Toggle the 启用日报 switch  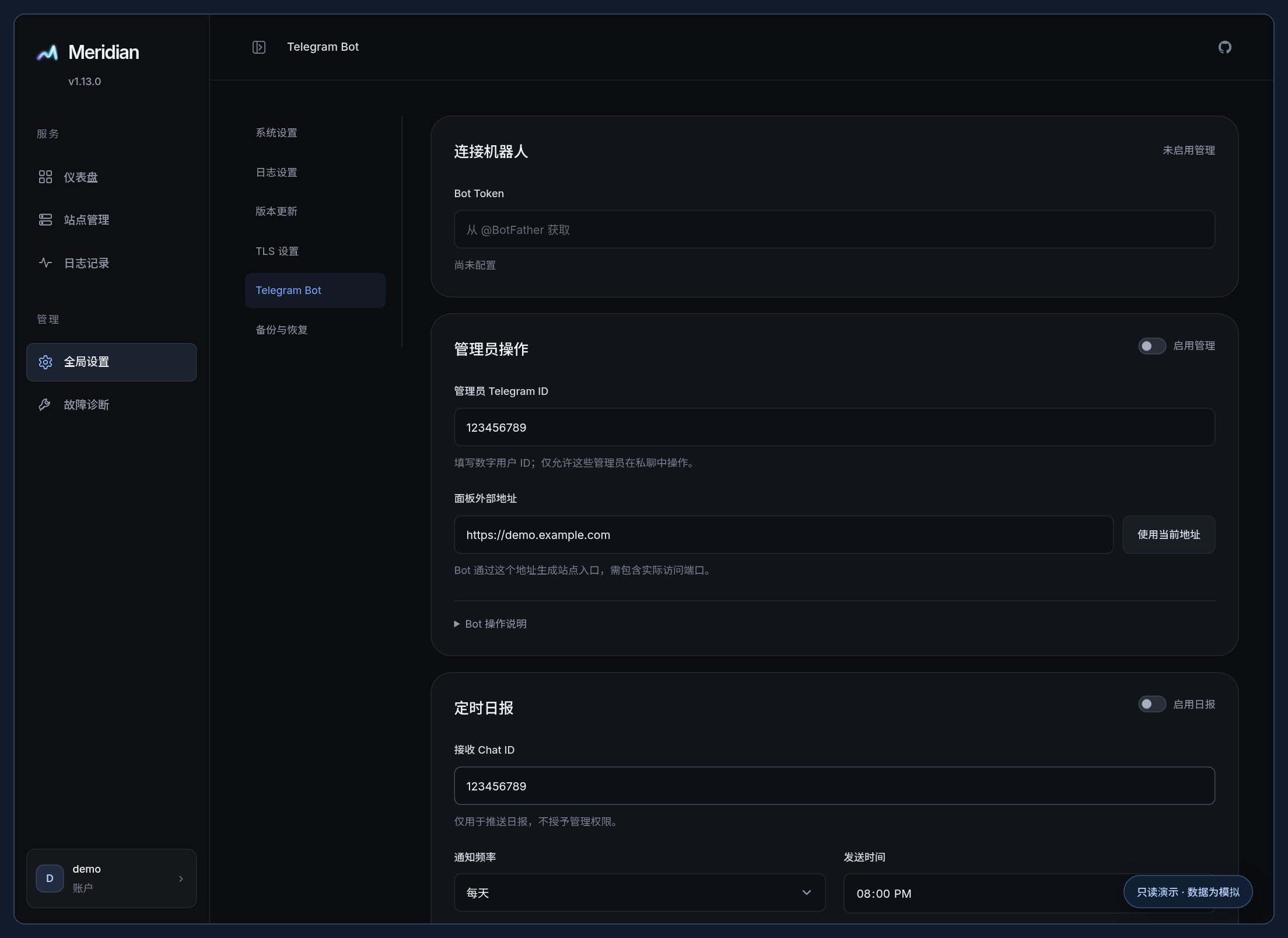tap(1152, 704)
